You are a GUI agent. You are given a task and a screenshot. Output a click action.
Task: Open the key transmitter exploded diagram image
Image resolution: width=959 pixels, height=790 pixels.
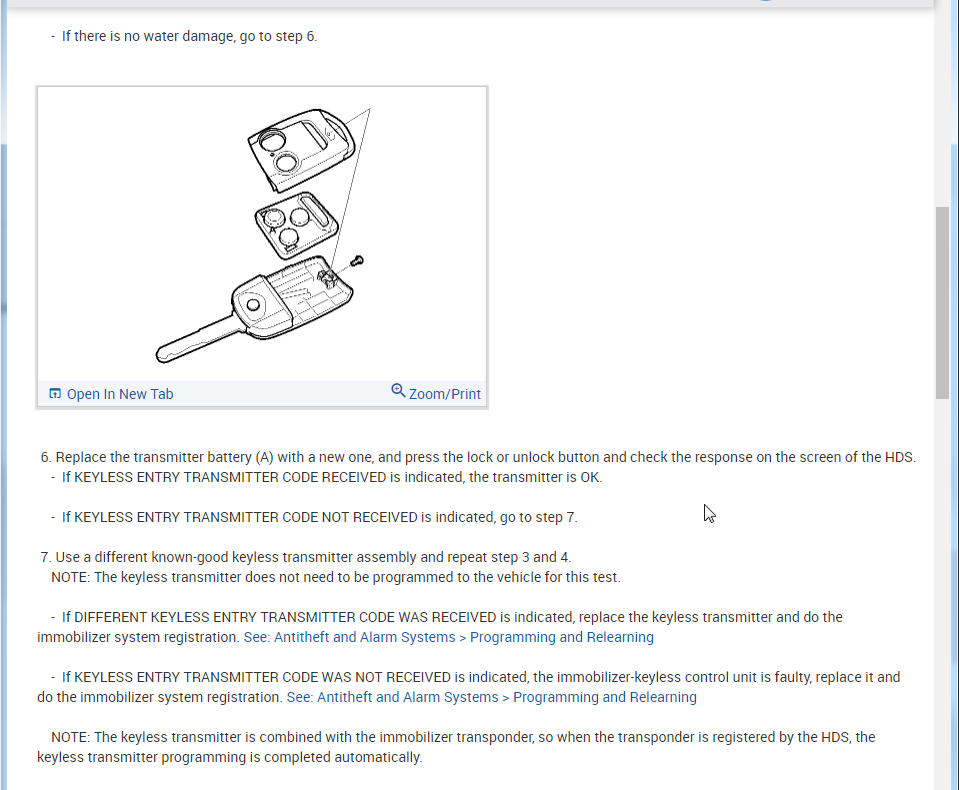tap(262, 235)
